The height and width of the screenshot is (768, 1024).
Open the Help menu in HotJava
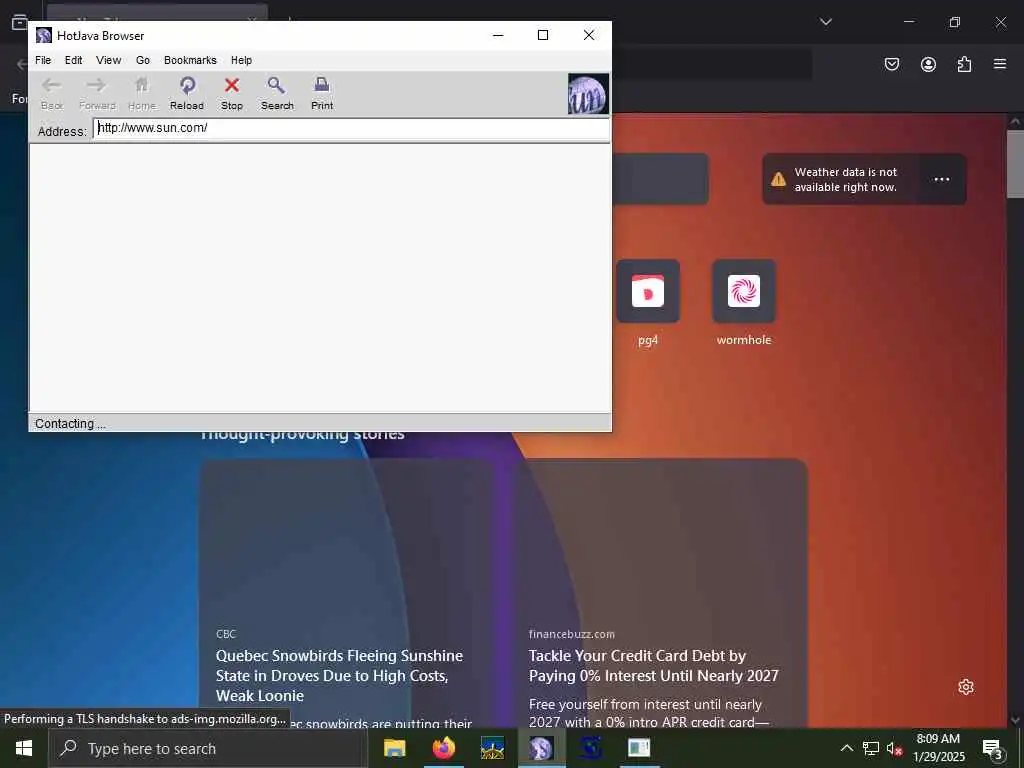click(x=241, y=60)
